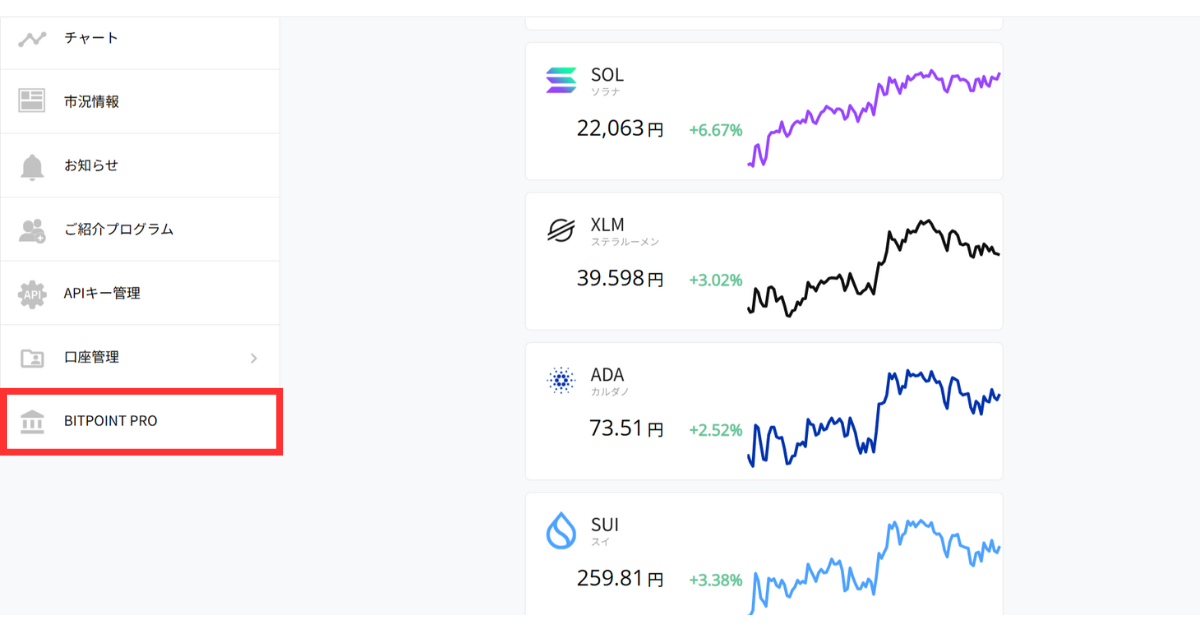The image size is (1200, 630).
Task: Click the ADA price 73.51円
Action: [625, 429]
